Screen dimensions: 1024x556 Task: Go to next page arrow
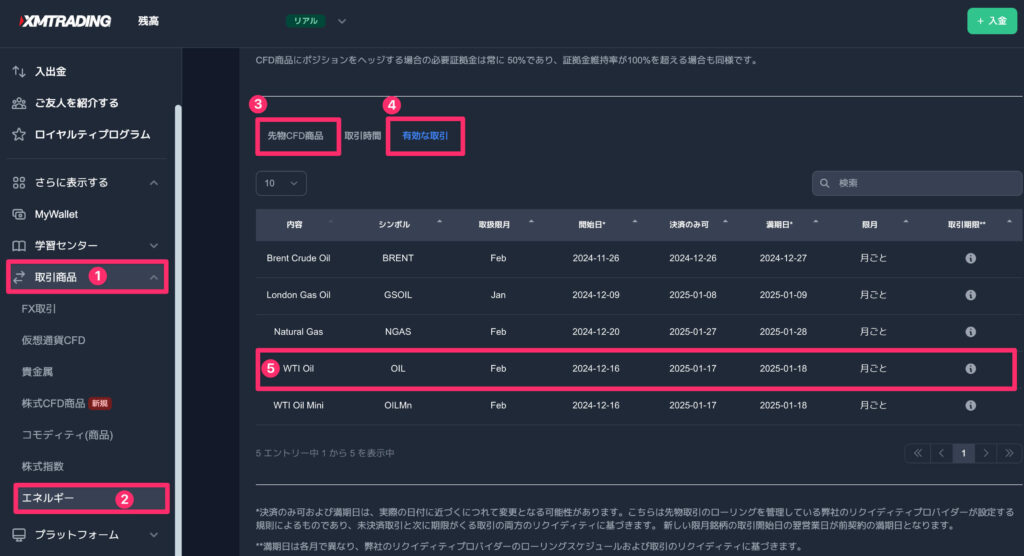click(986, 453)
